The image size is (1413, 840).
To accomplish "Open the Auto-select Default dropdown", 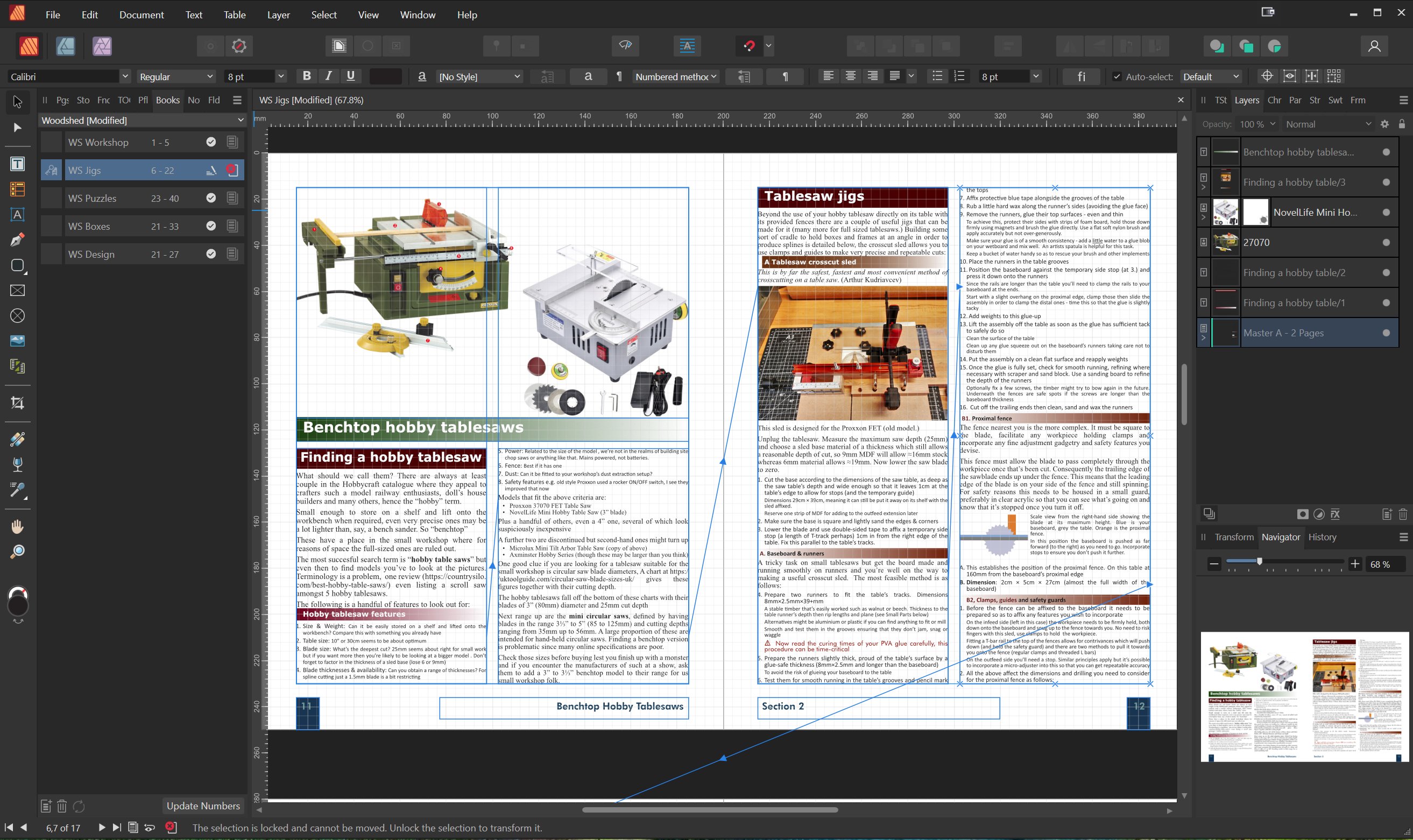I will (x=1211, y=76).
